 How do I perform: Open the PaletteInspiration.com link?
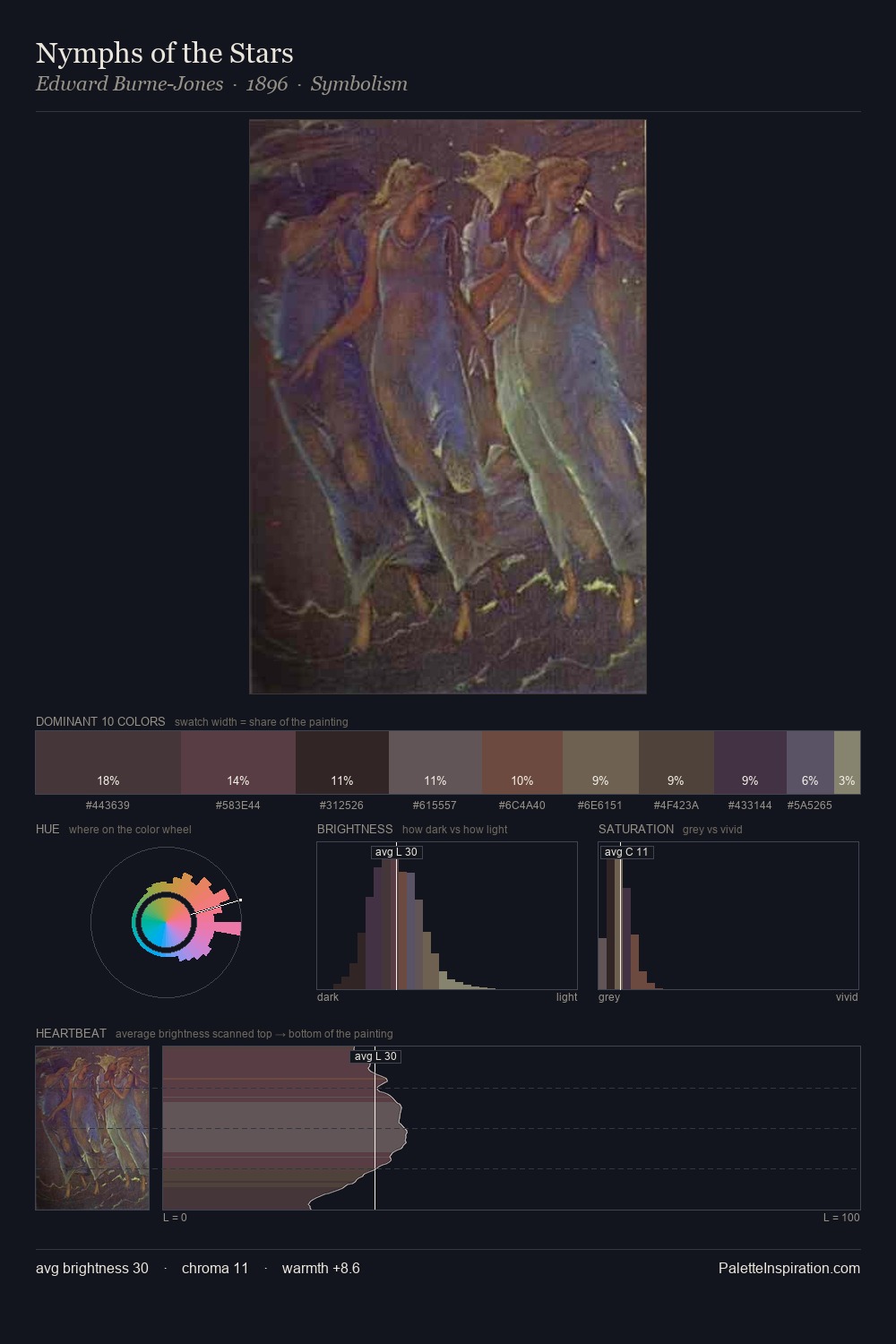(789, 1268)
